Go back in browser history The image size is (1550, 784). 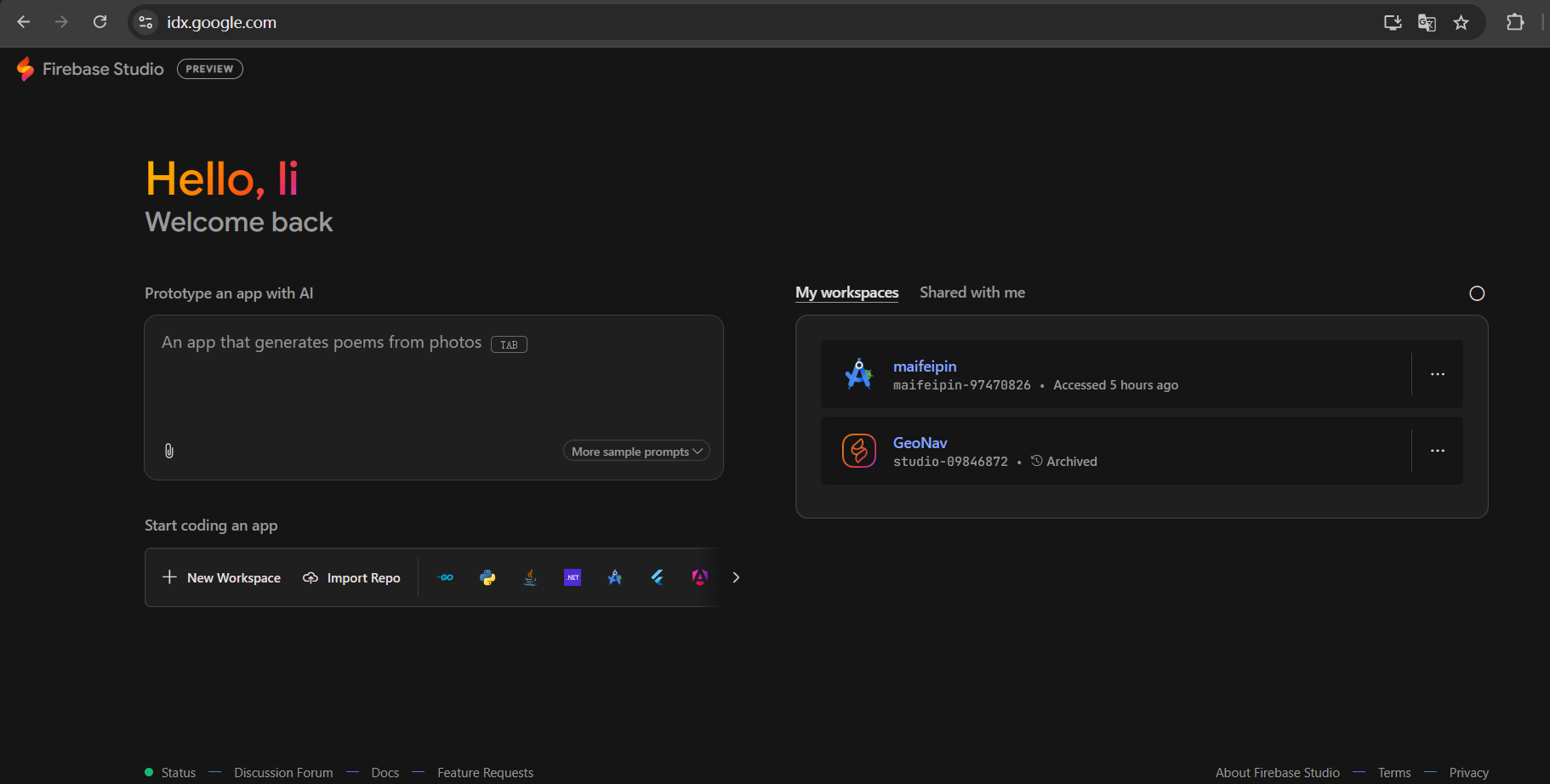pyautogui.click(x=24, y=22)
